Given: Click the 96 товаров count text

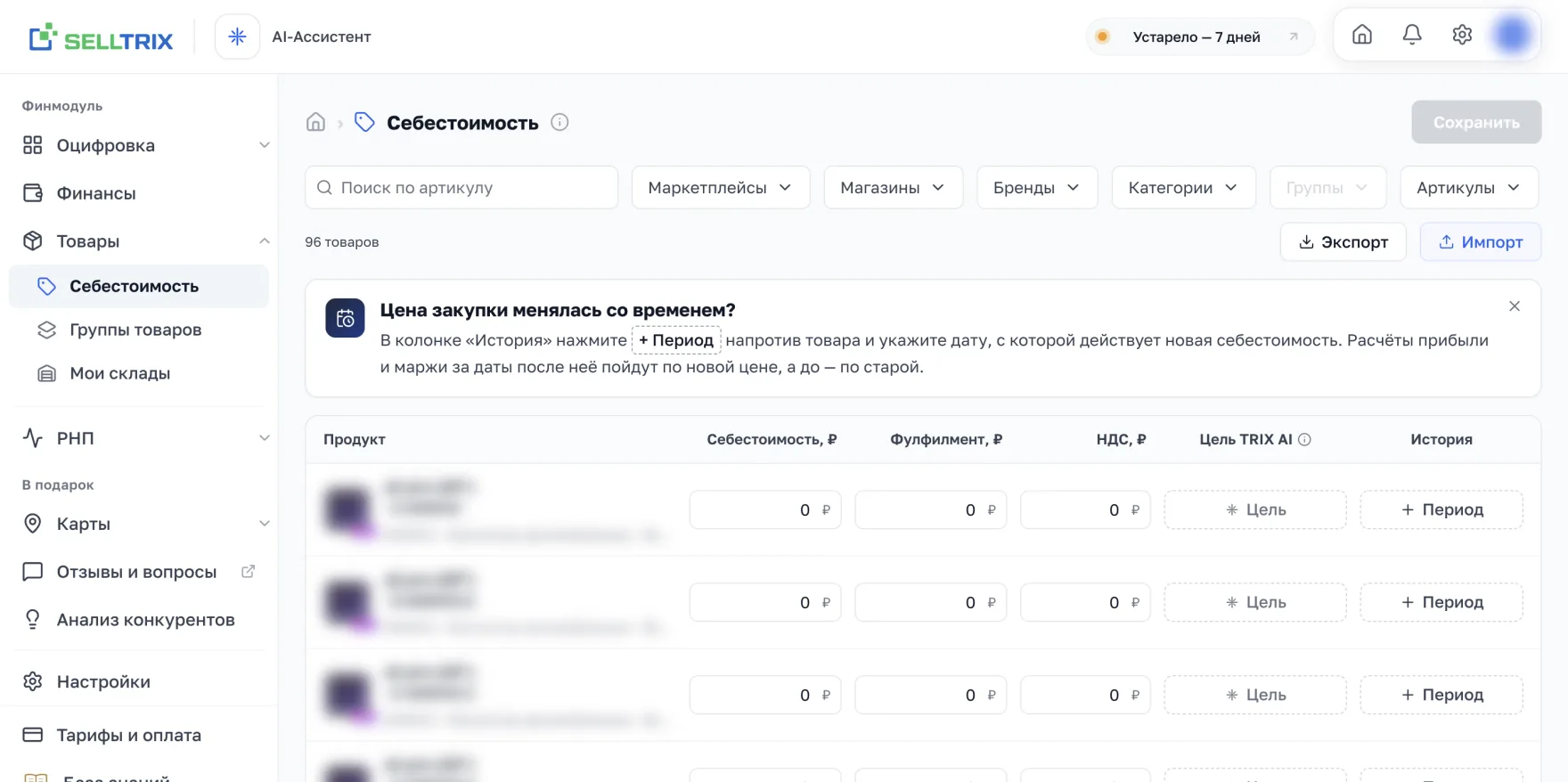Looking at the screenshot, I should [342, 242].
